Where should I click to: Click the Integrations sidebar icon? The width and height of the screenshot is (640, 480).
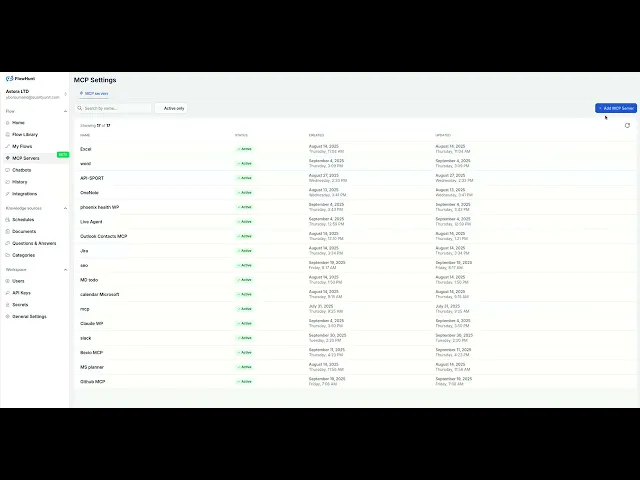click(x=8, y=193)
